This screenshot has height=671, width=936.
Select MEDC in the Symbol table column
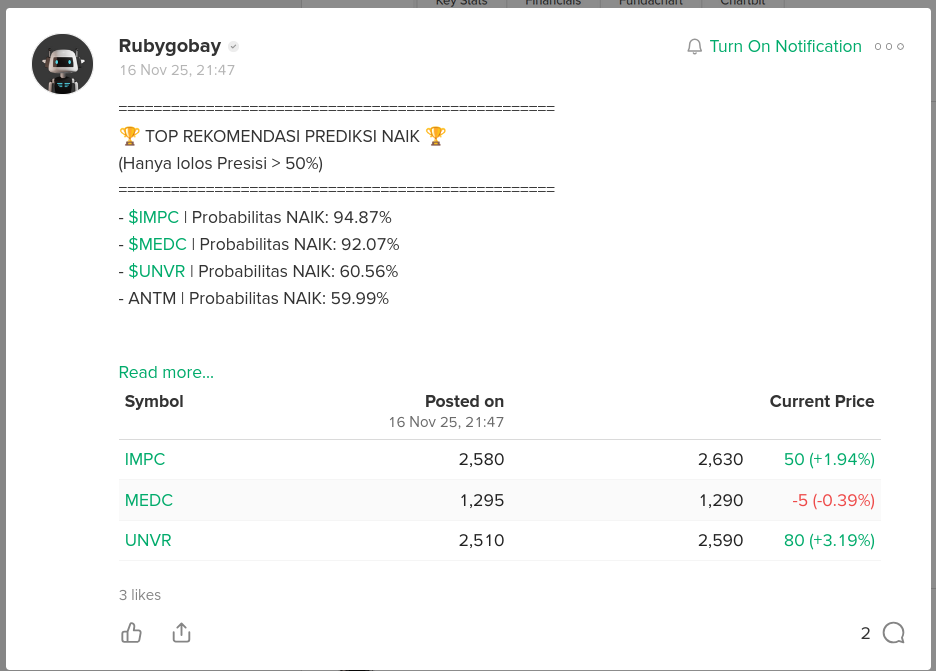tap(149, 500)
